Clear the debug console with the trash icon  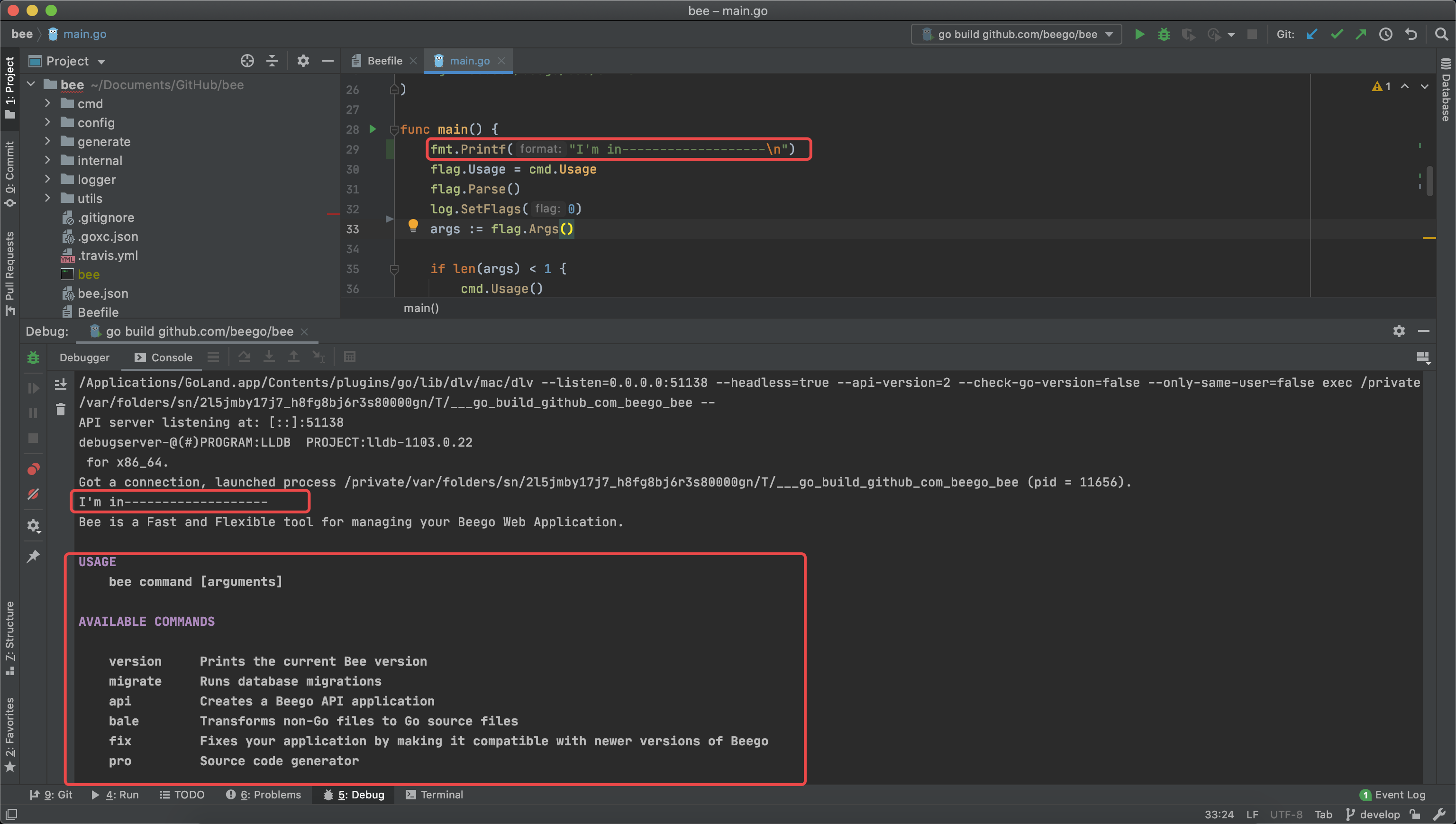click(61, 409)
